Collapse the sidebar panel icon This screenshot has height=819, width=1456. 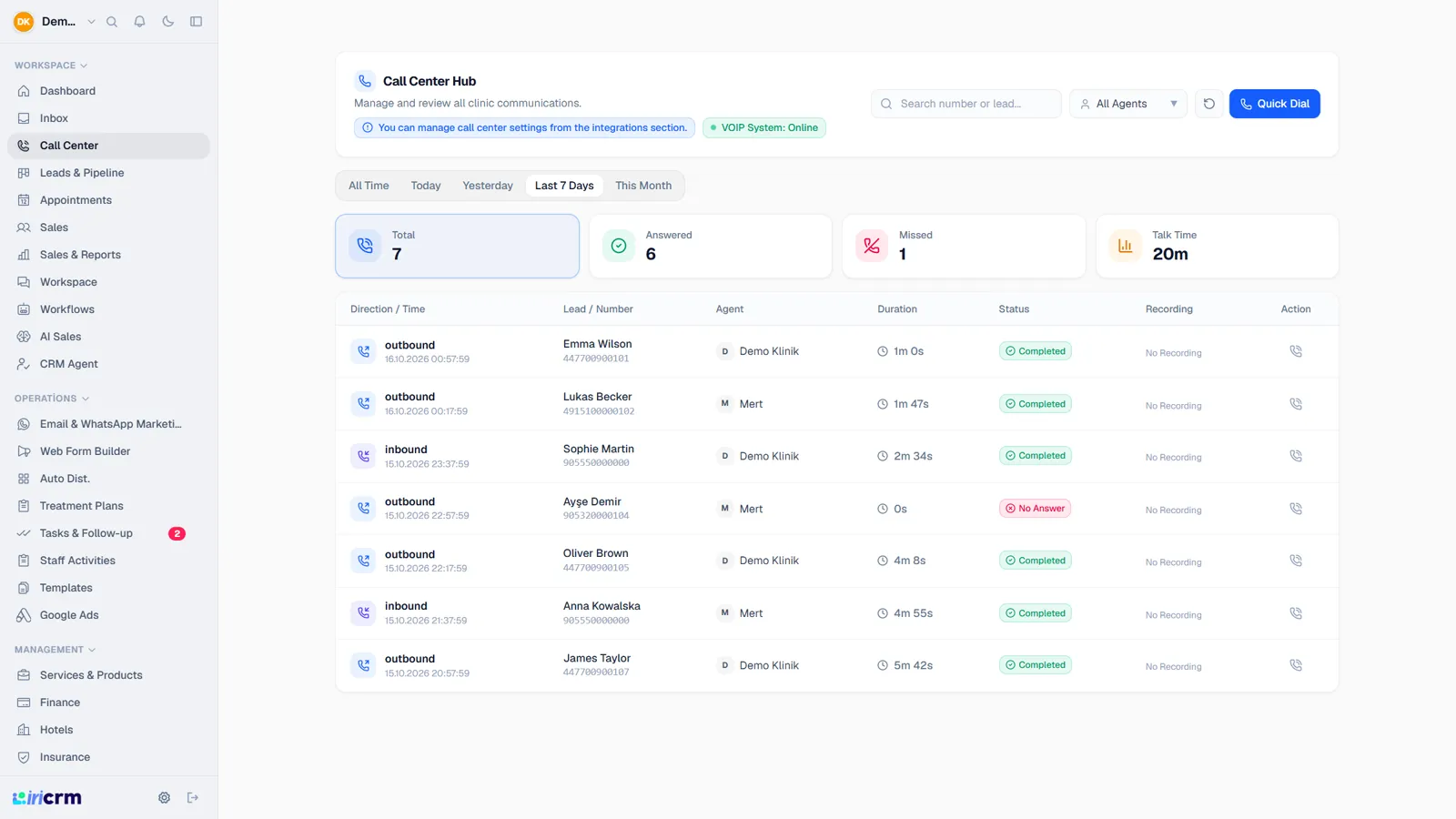tap(196, 22)
